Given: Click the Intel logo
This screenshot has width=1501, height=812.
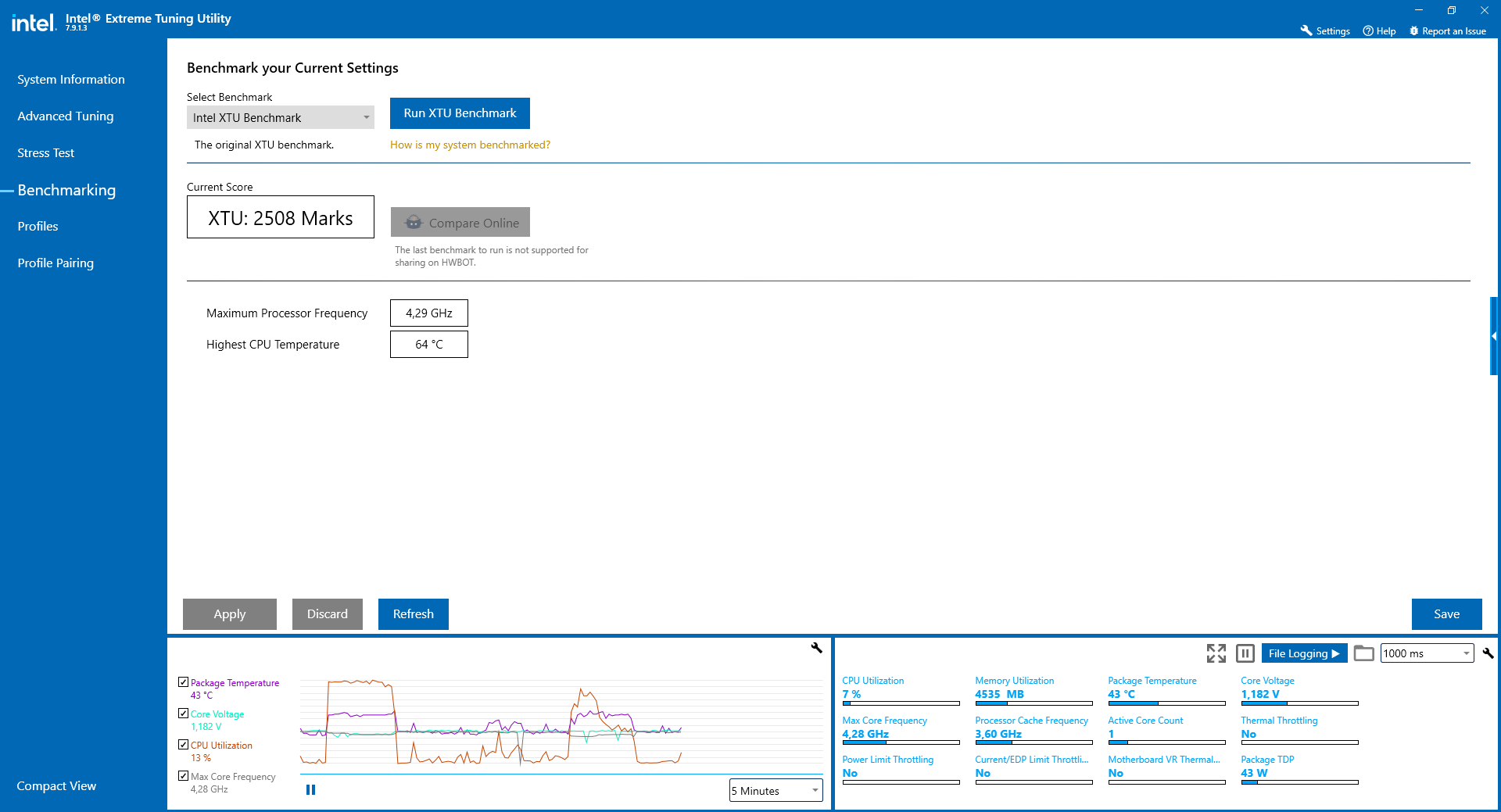Looking at the screenshot, I should click(x=34, y=23).
